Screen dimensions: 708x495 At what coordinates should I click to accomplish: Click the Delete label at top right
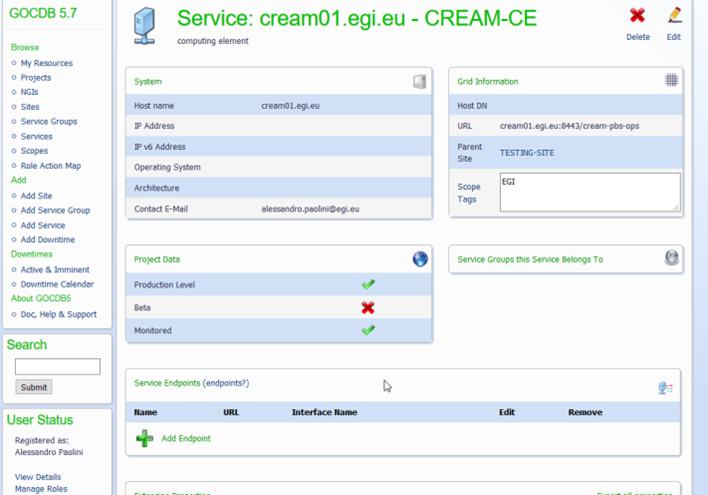point(638,37)
